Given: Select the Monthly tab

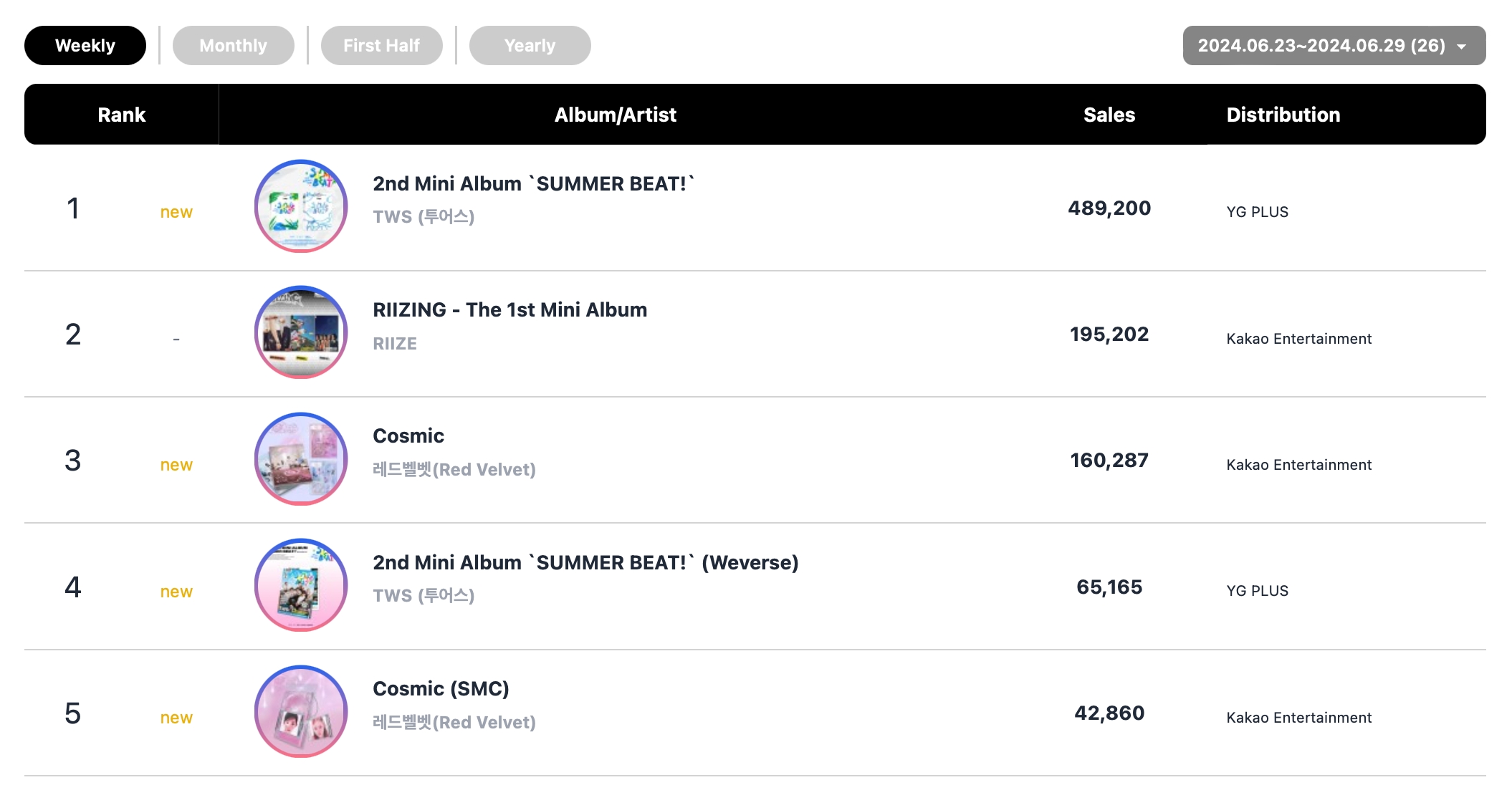Looking at the screenshot, I should pos(232,45).
